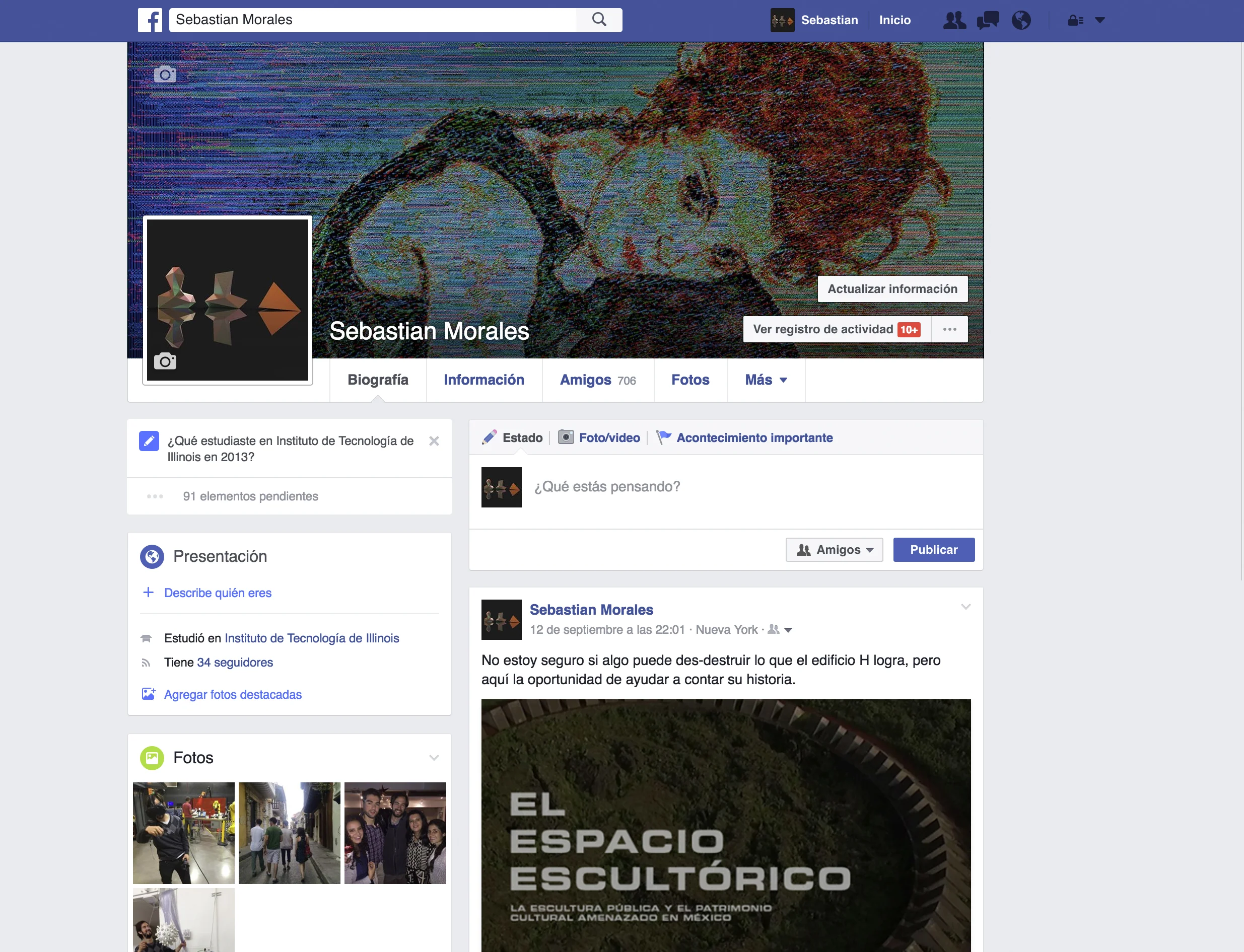Click the large profile picture
This screenshot has height=952, width=1244.
228,300
